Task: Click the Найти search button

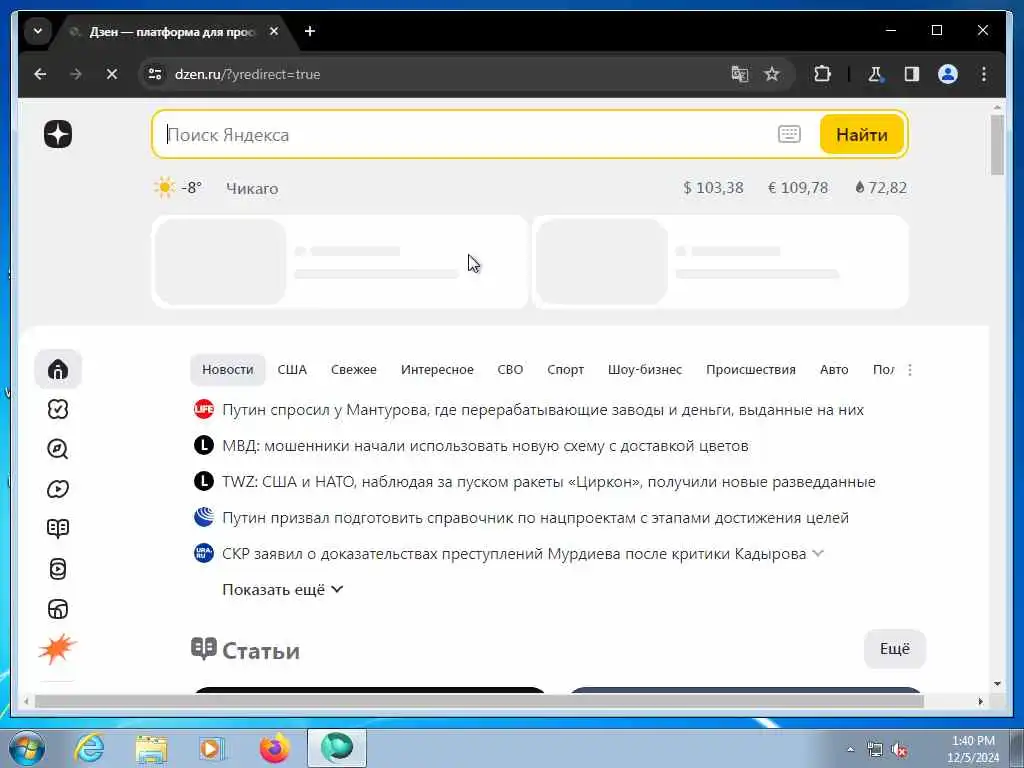Action: pyautogui.click(x=861, y=135)
